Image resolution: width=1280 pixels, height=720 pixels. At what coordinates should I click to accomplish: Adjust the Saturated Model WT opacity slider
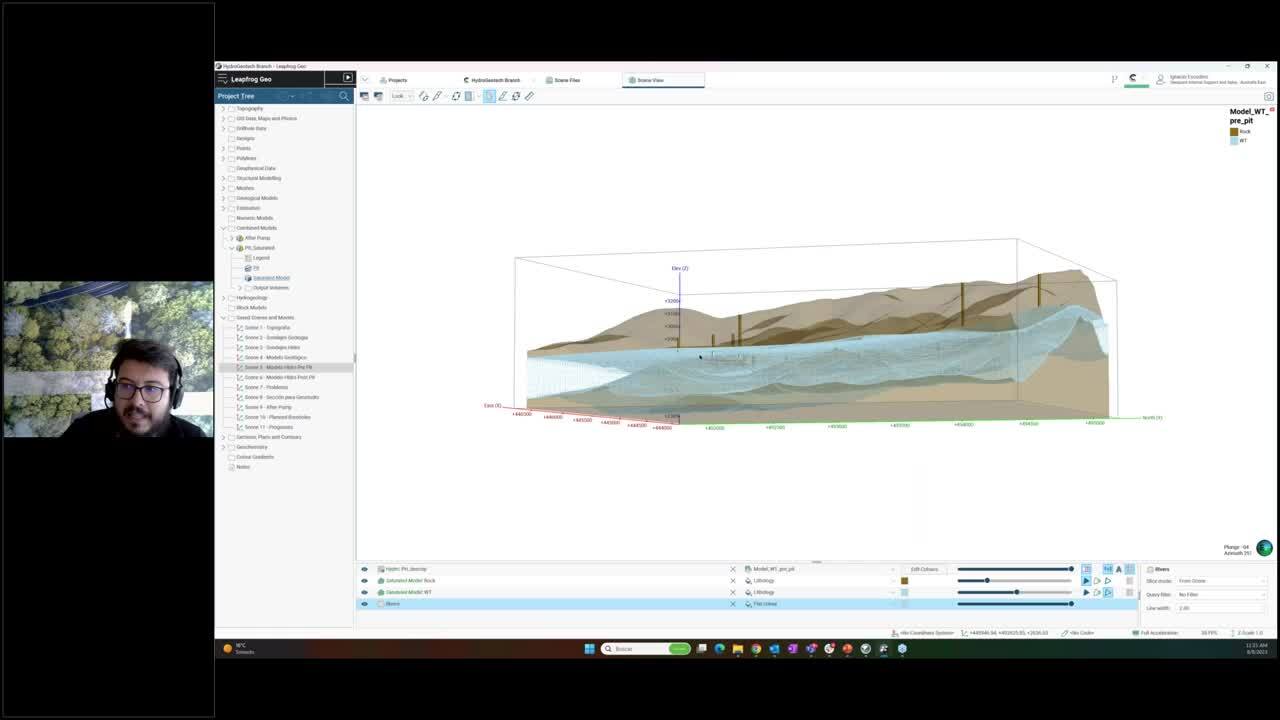[x=1015, y=592]
